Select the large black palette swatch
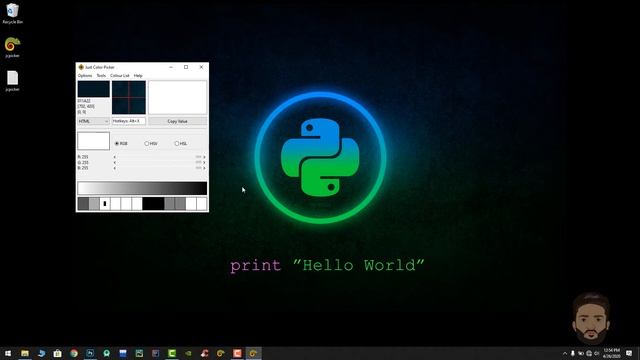640x360 pixels. pyautogui.click(x=153, y=204)
